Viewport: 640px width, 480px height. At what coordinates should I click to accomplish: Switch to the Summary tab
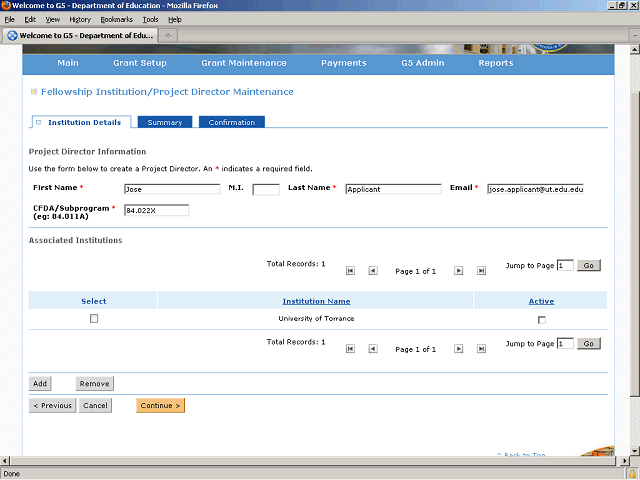point(165,122)
